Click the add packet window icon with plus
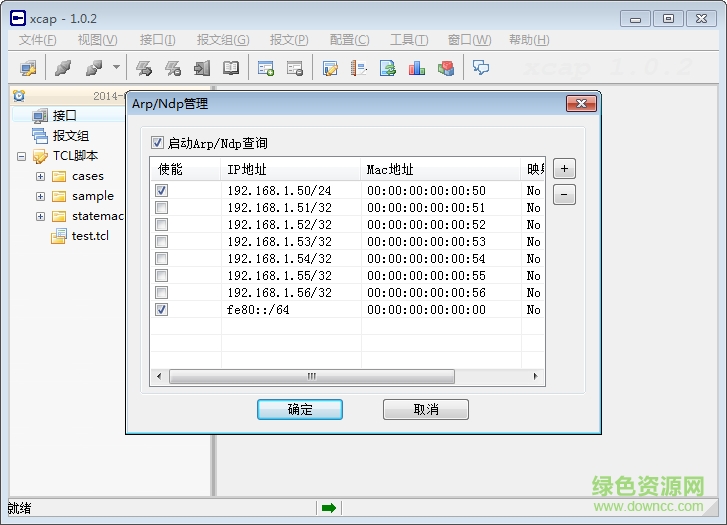727x525 pixels. 266,68
